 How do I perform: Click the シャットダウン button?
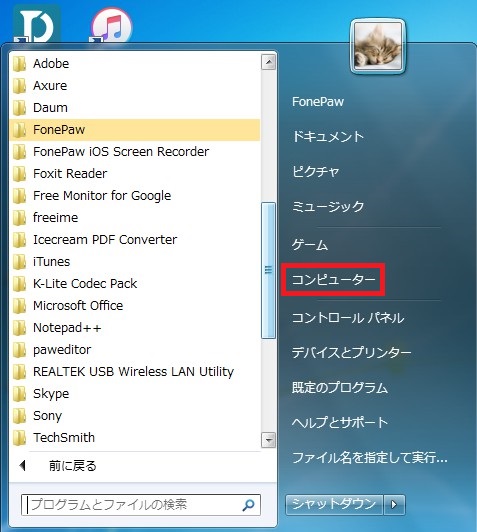click(334, 505)
